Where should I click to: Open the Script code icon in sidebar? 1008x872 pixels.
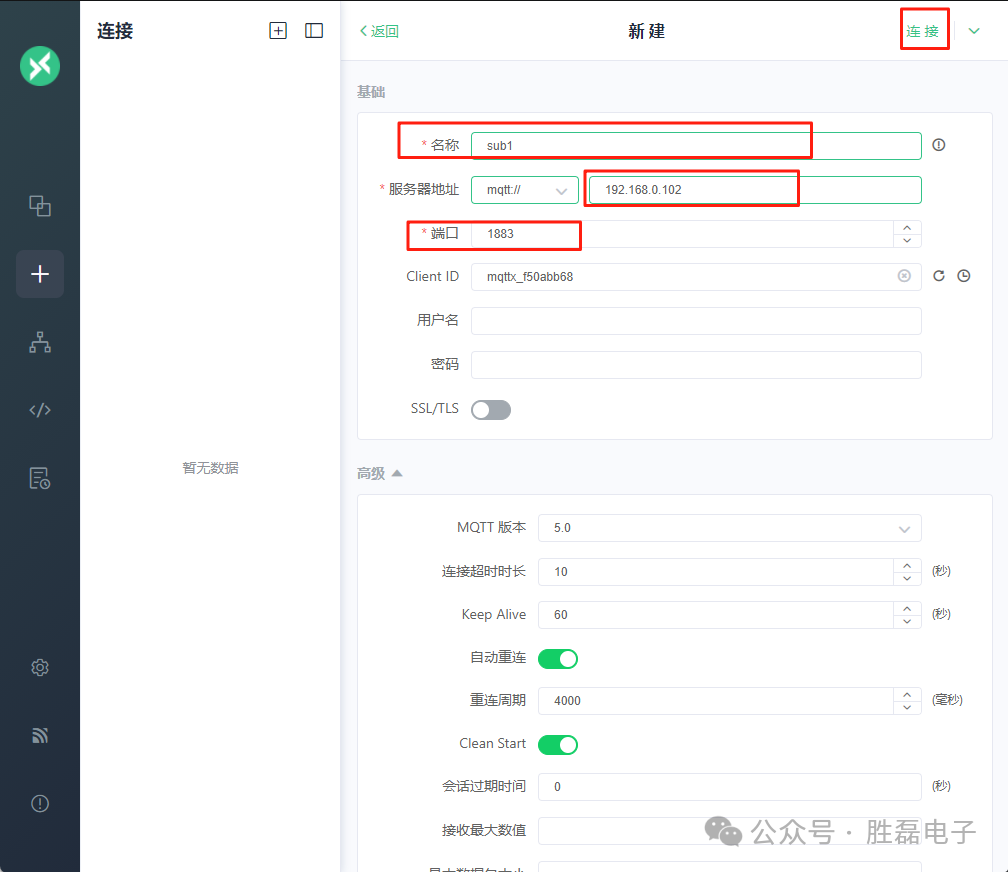40,410
